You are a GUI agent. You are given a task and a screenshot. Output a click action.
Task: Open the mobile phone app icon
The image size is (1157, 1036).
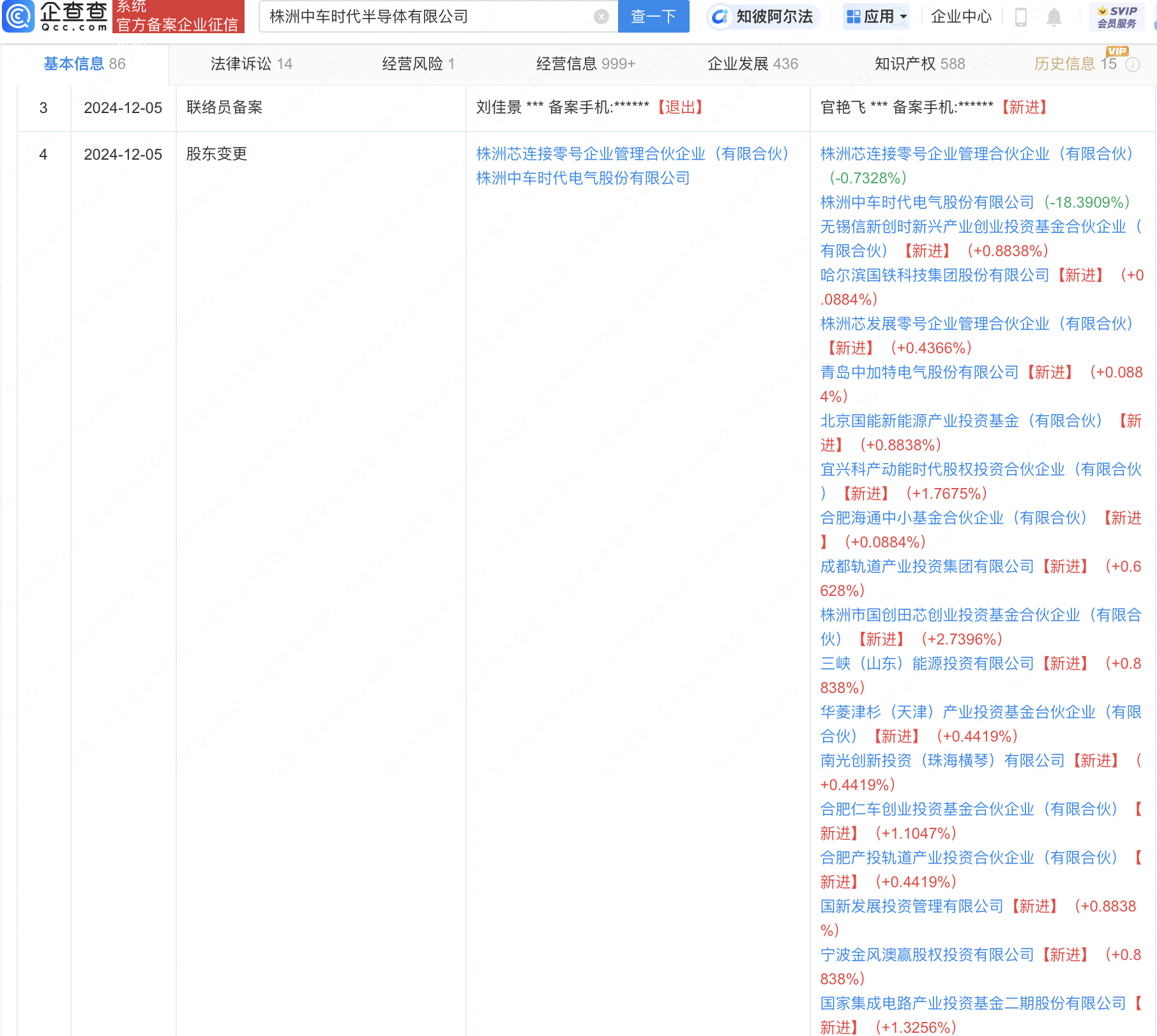(x=1020, y=17)
